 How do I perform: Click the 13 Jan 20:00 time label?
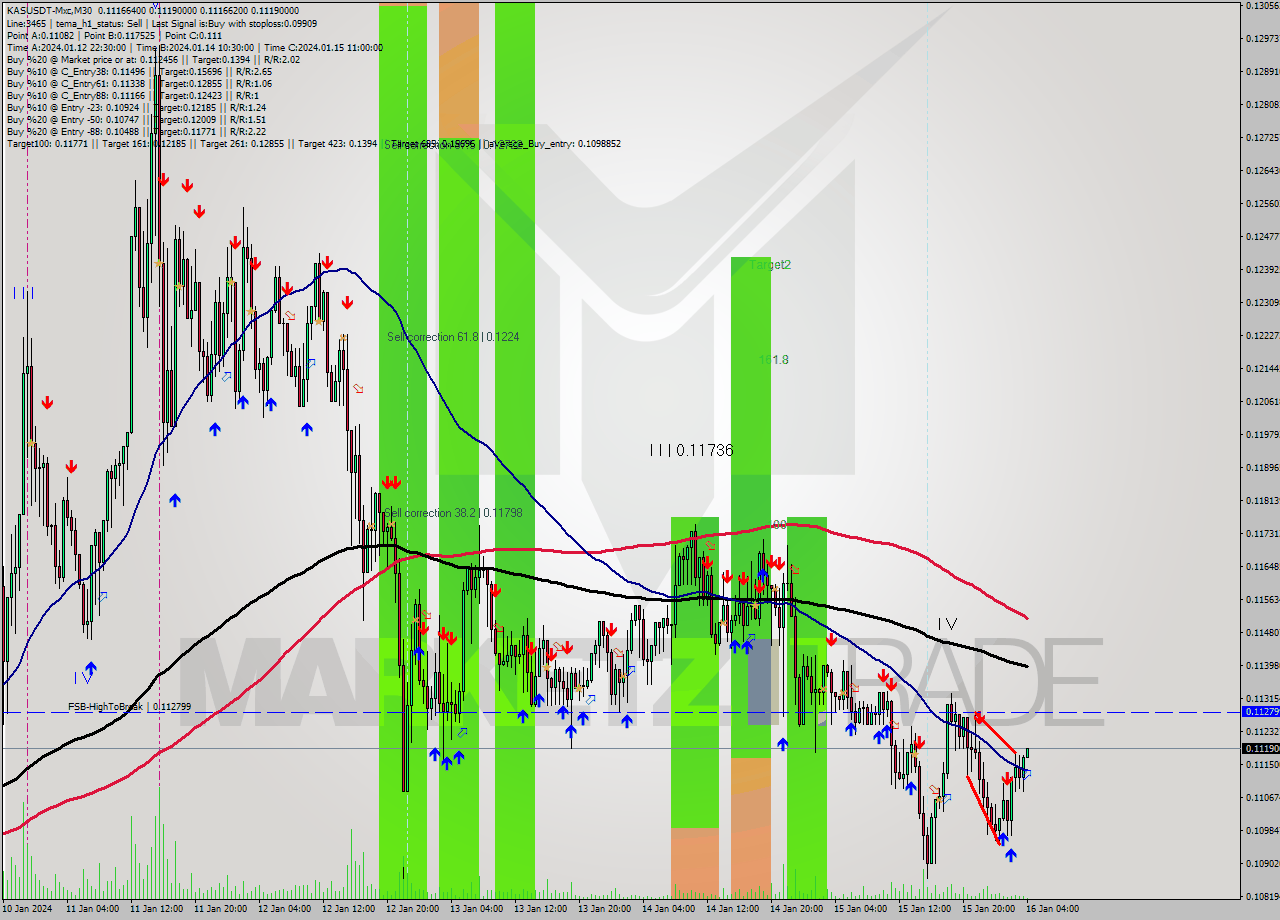[604, 909]
